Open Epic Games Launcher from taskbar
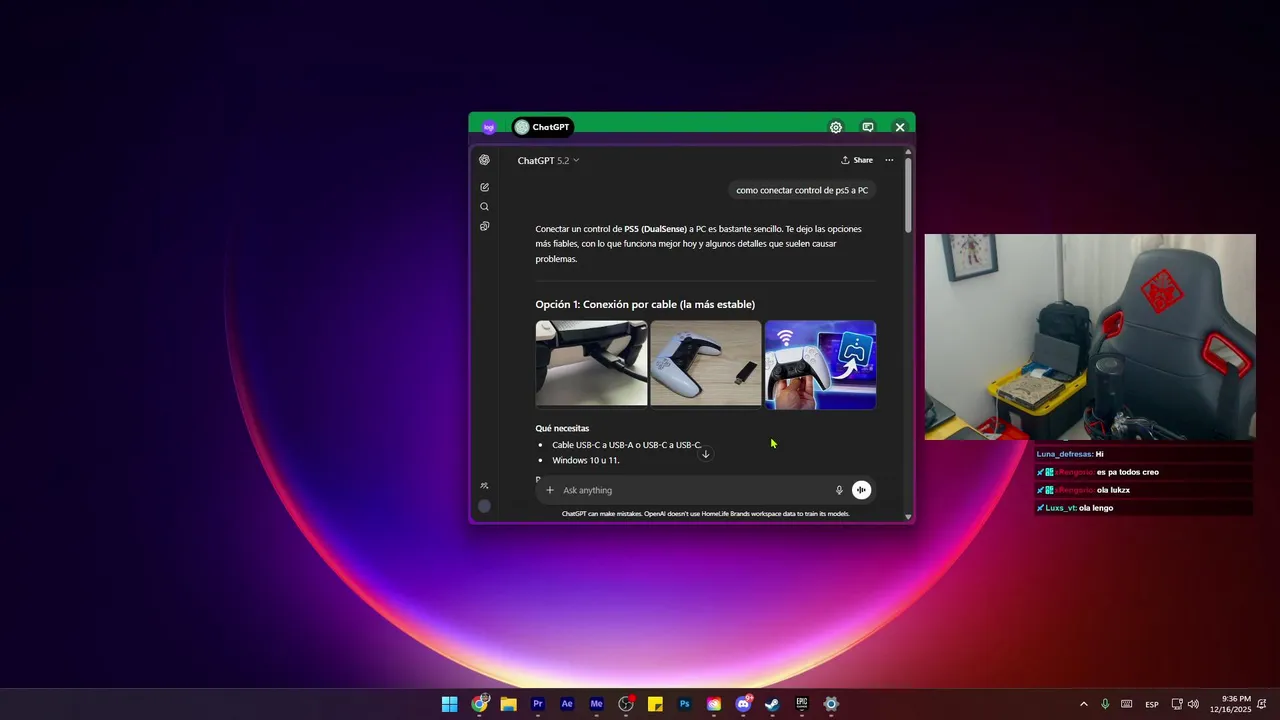 point(802,704)
